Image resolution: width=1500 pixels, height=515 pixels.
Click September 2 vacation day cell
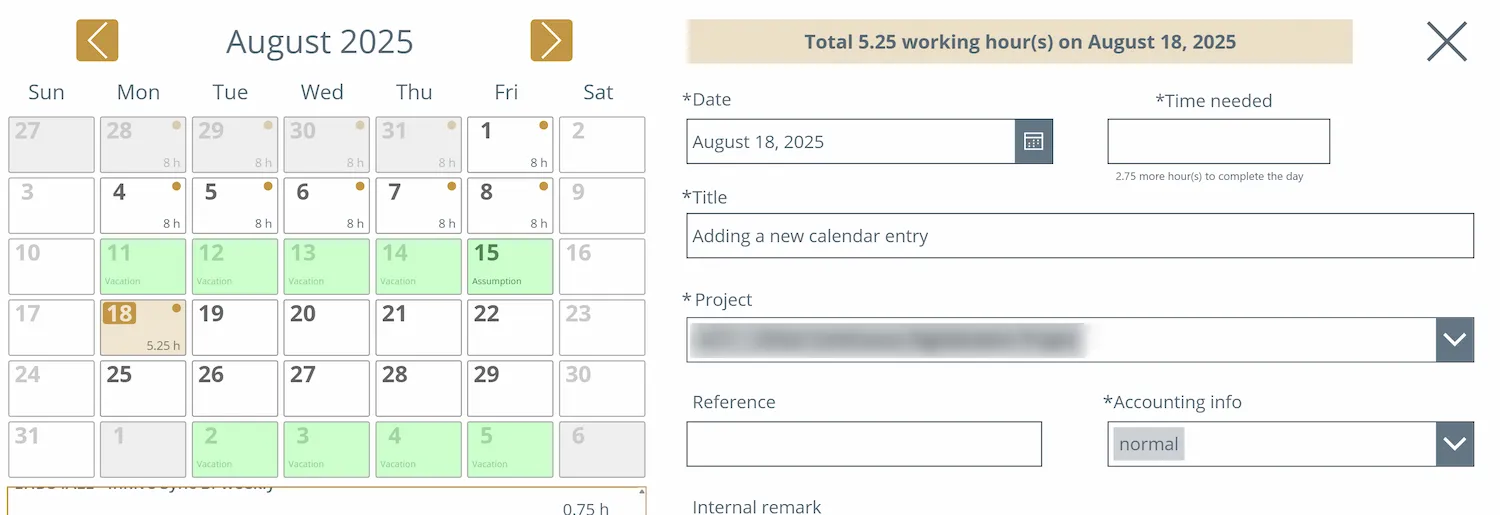(235, 449)
